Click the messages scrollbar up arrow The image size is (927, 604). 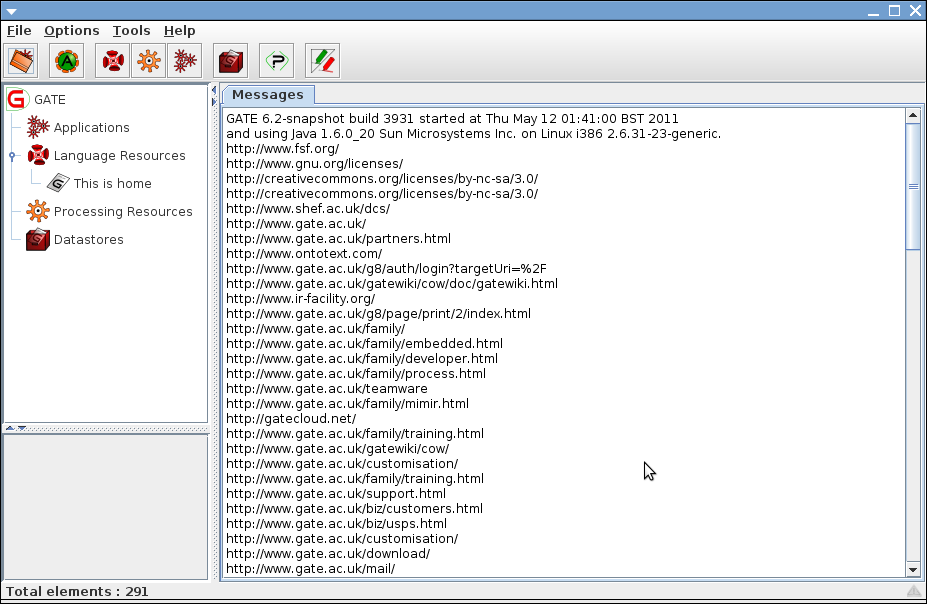pyautogui.click(x=913, y=115)
